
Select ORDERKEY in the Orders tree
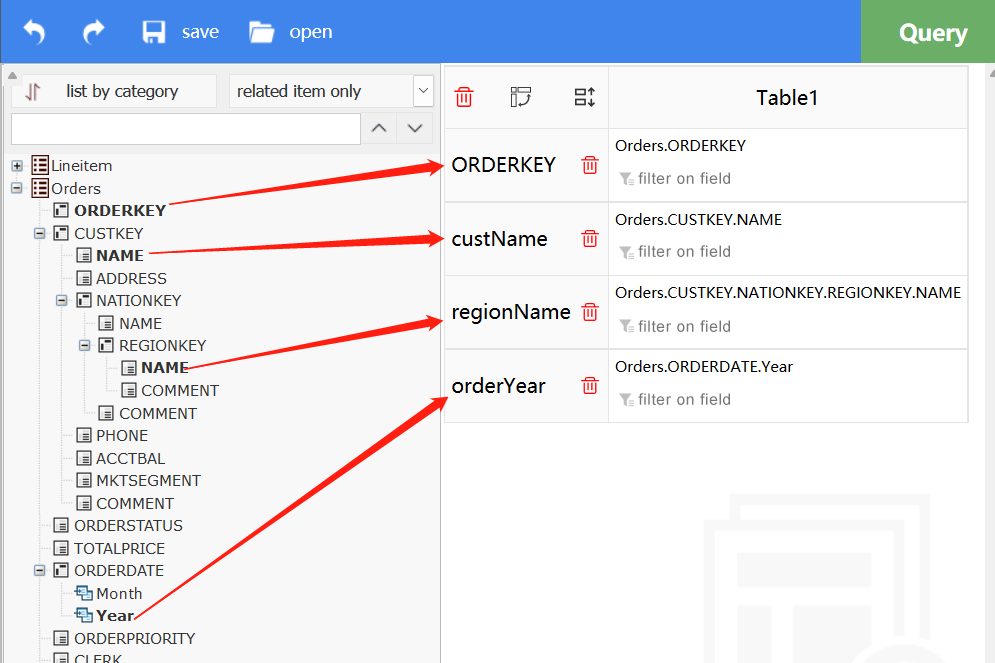(x=120, y=211)
